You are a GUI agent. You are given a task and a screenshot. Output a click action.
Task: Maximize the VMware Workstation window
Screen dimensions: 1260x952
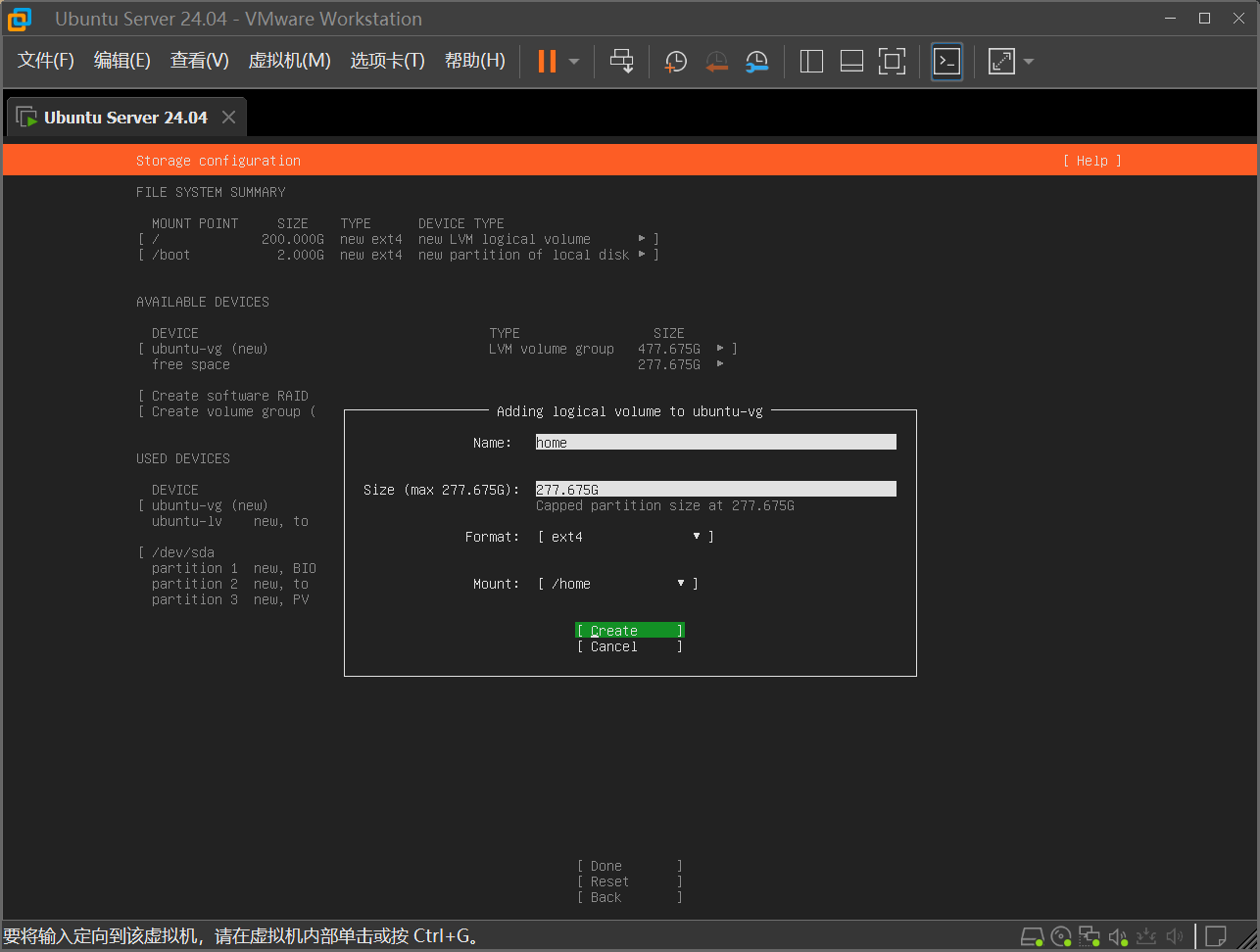pos(1205,19)
